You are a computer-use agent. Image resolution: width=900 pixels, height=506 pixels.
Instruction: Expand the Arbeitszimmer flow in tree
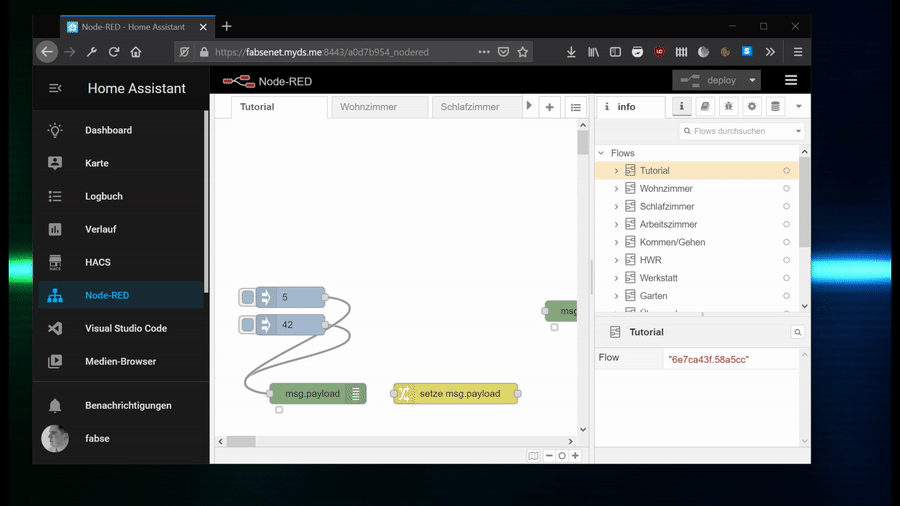point(616,224)
